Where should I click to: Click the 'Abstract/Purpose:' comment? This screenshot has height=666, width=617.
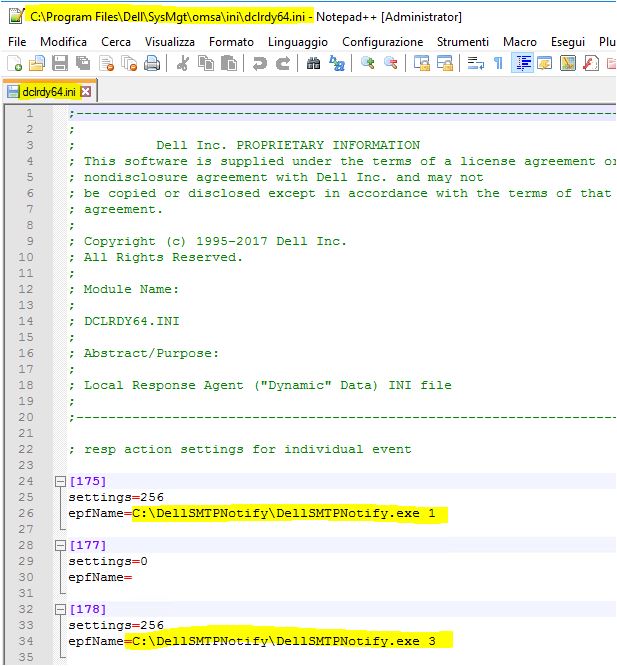144,353
